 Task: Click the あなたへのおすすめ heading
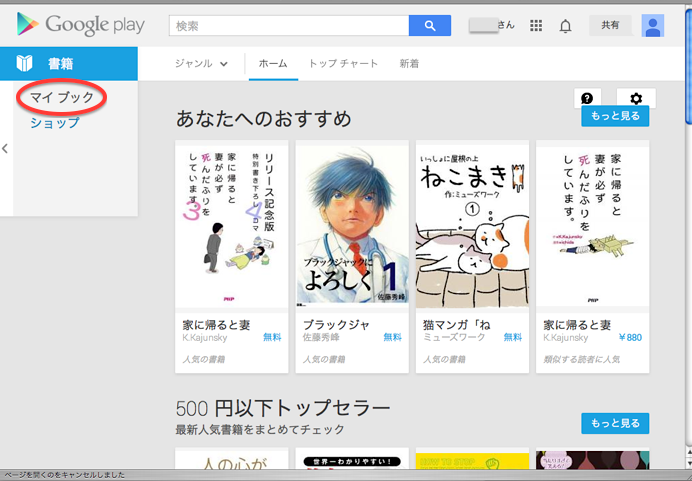[x=263, y=118]
